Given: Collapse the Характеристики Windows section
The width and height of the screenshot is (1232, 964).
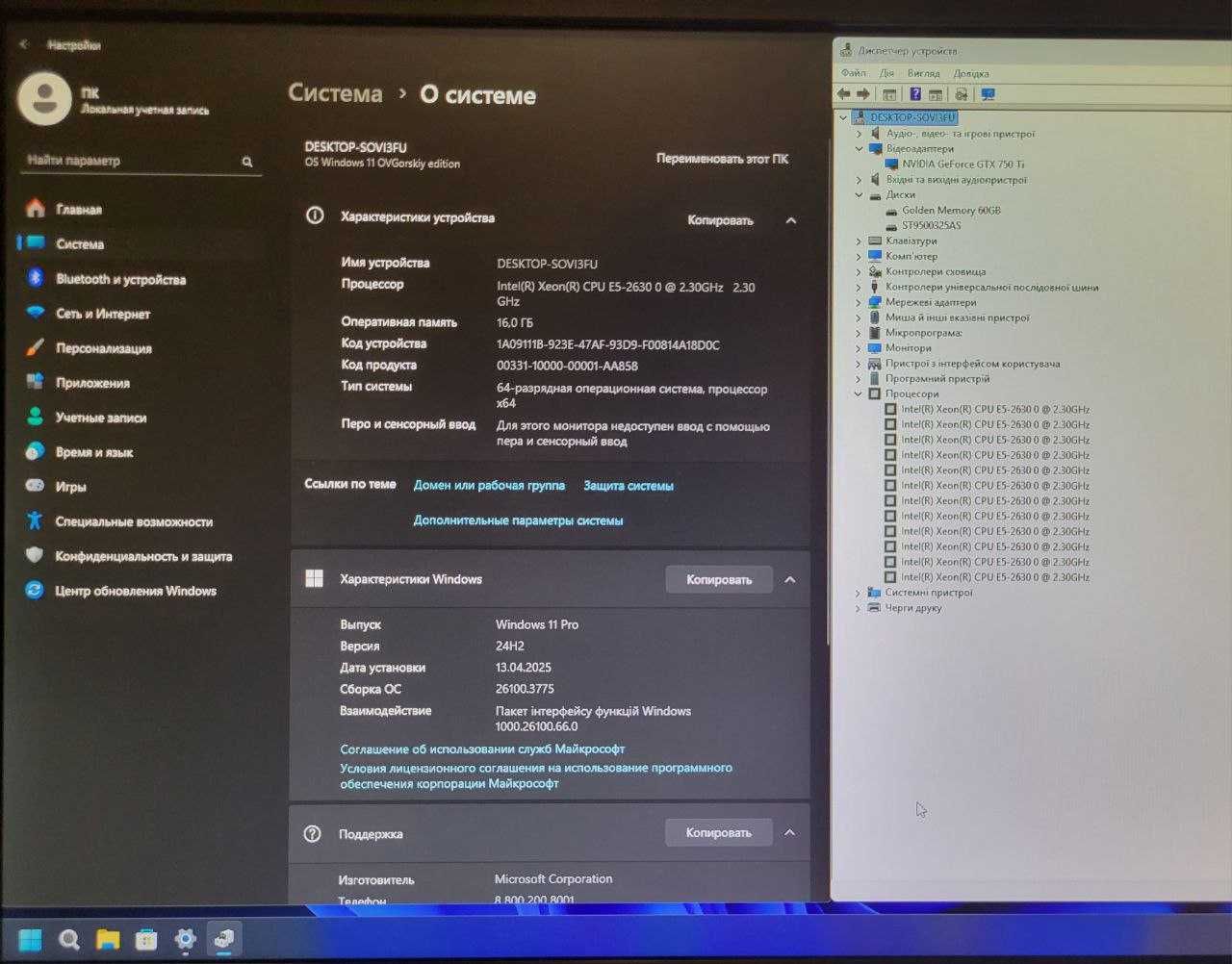Looking at the screenshot, I should [x=790, y=579].
